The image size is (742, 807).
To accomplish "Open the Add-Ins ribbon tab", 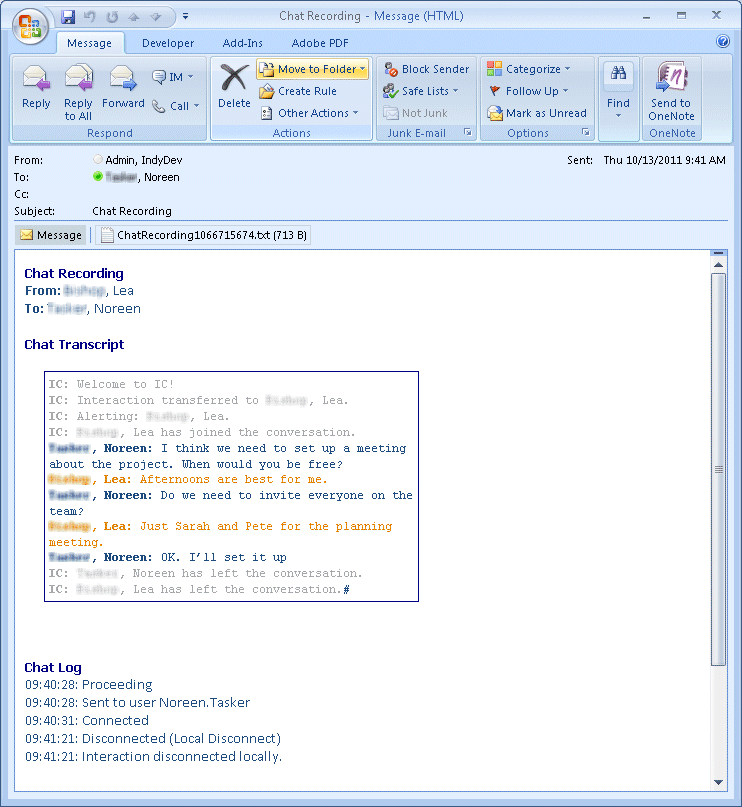I will 242,43.
